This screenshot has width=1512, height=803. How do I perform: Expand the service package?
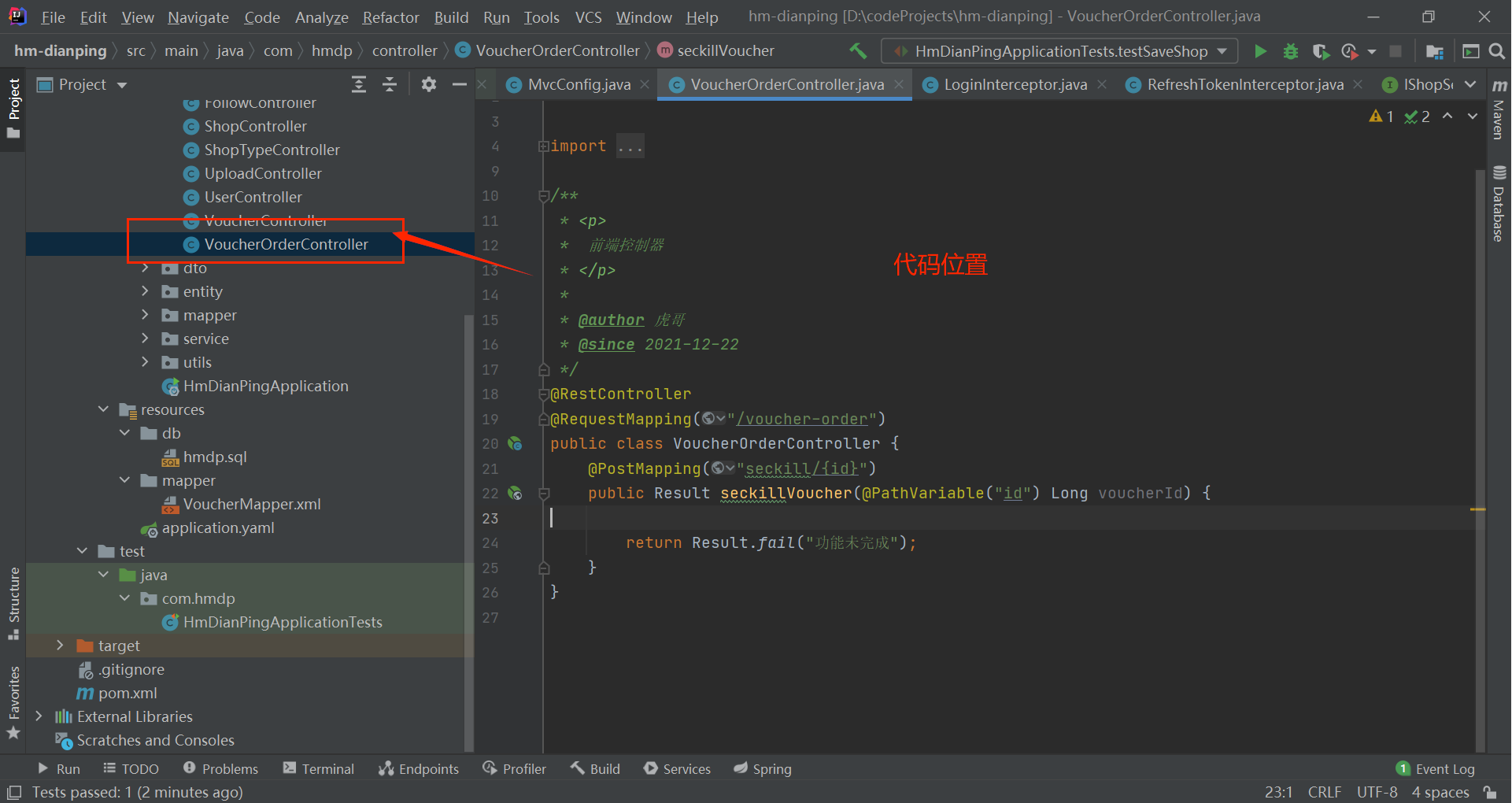coord(145,339)
